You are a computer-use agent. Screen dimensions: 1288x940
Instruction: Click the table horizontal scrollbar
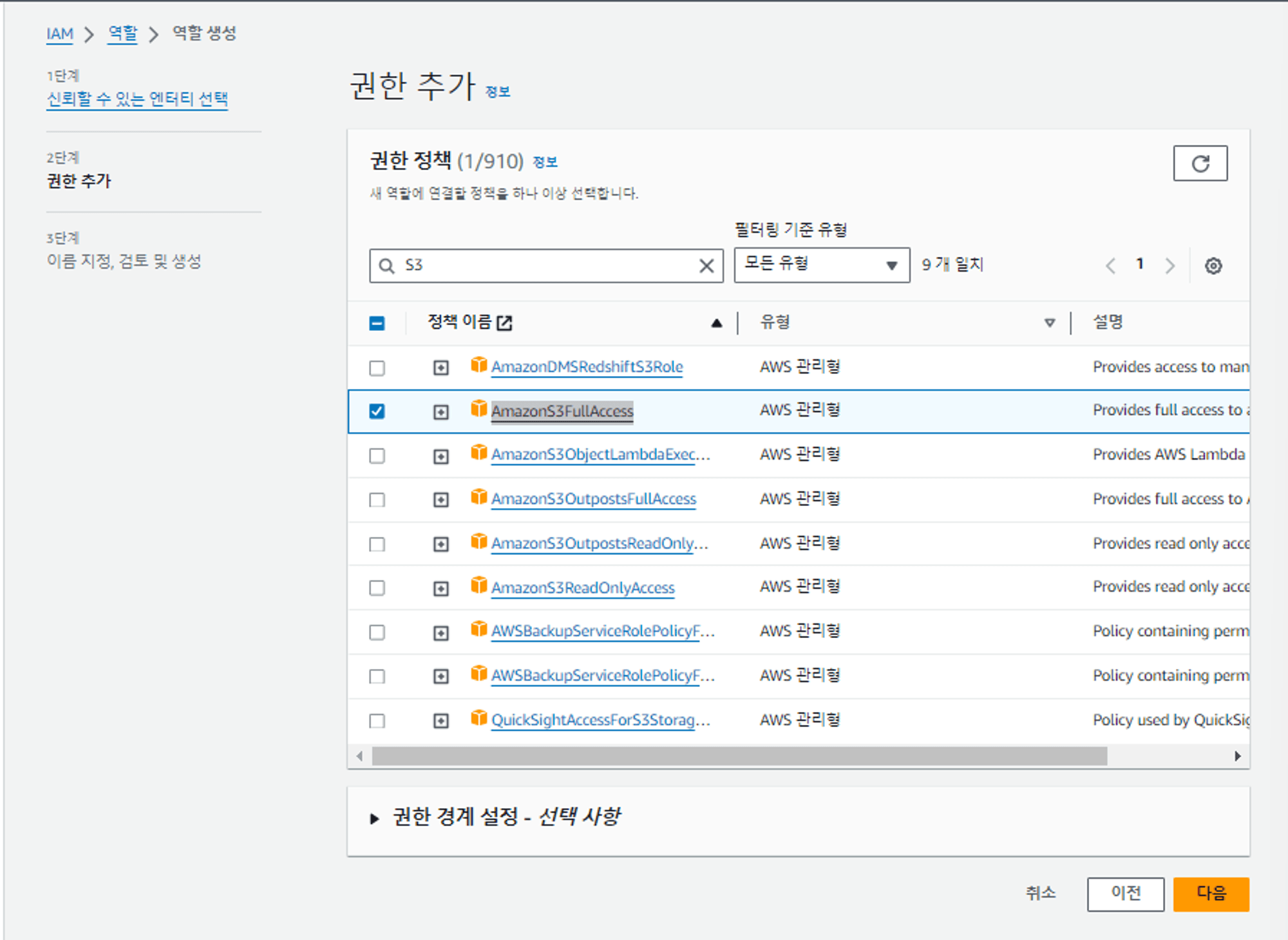click(x=739, y=756)
